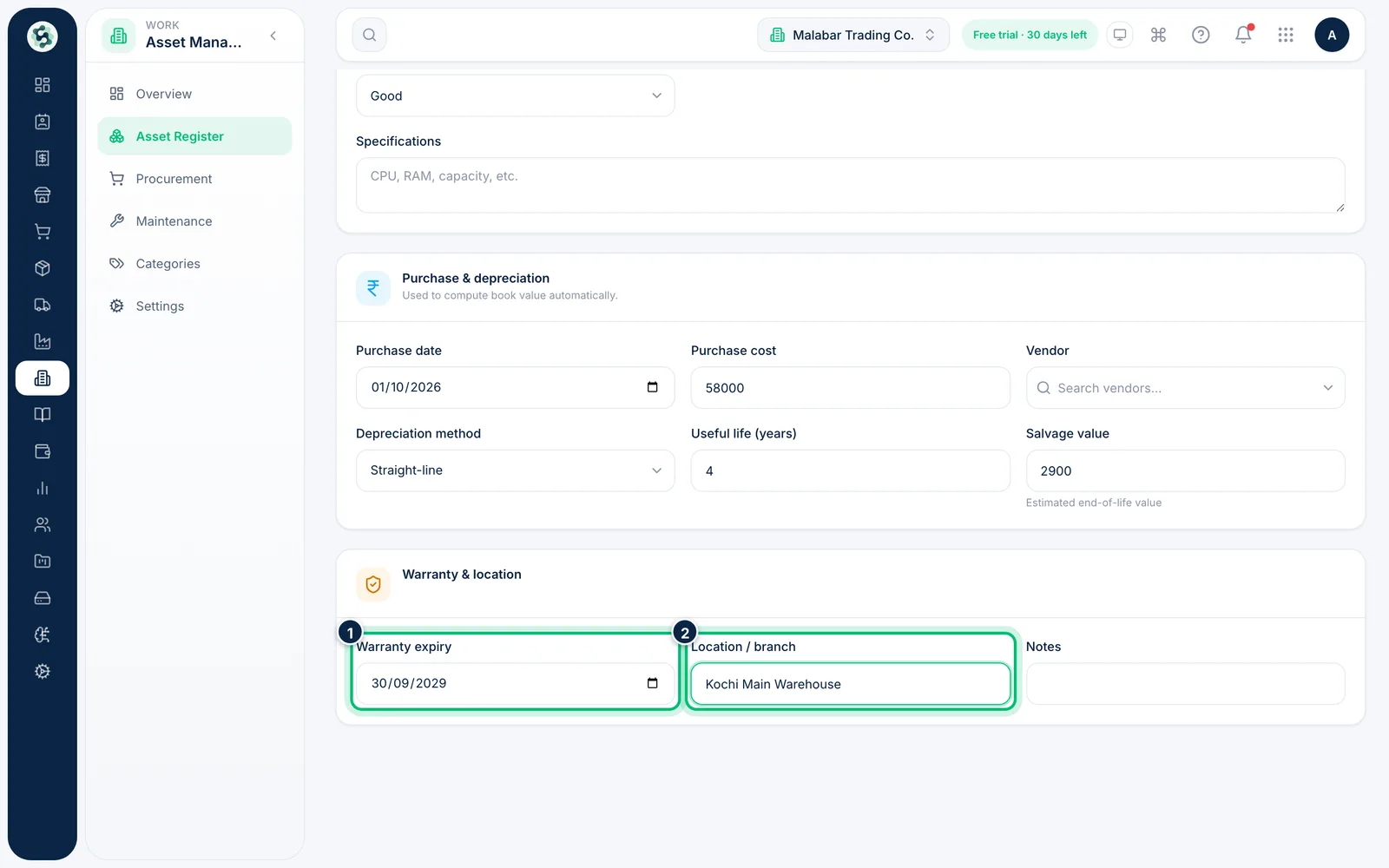Click the notification bell icon
The width and height of the screenshot is (1389, 868).
[1243, 35]
